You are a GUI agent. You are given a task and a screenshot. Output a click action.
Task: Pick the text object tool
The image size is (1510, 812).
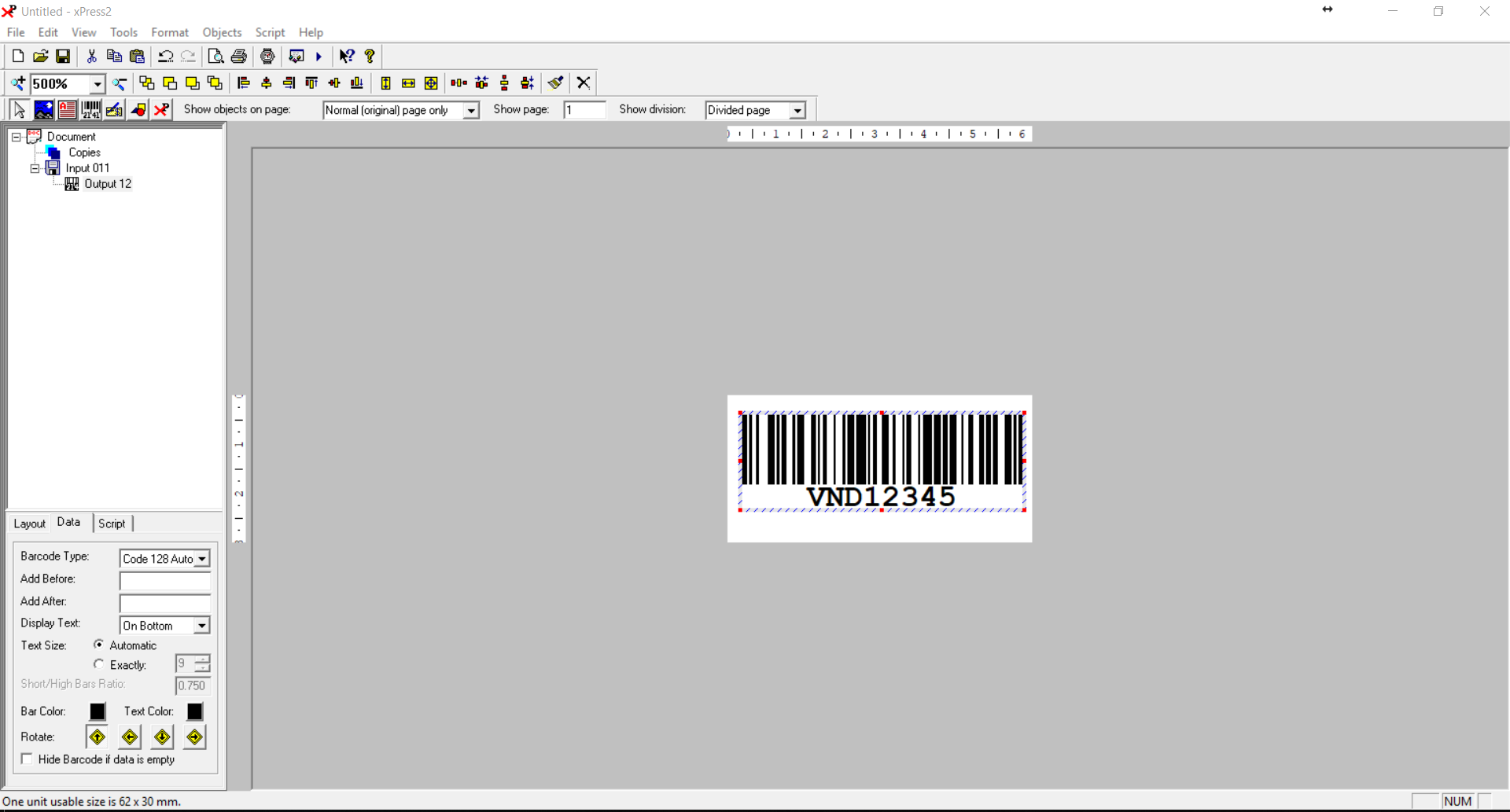[68, 110]
